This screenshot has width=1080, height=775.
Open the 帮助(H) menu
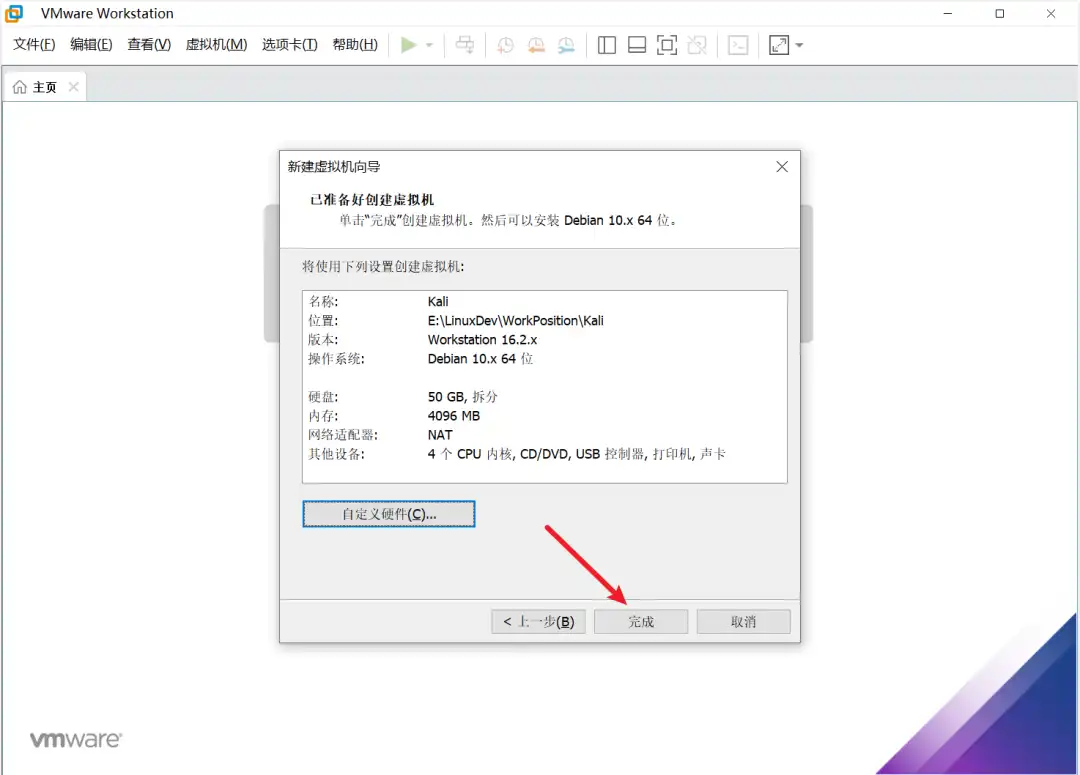(x=355, y=45)
